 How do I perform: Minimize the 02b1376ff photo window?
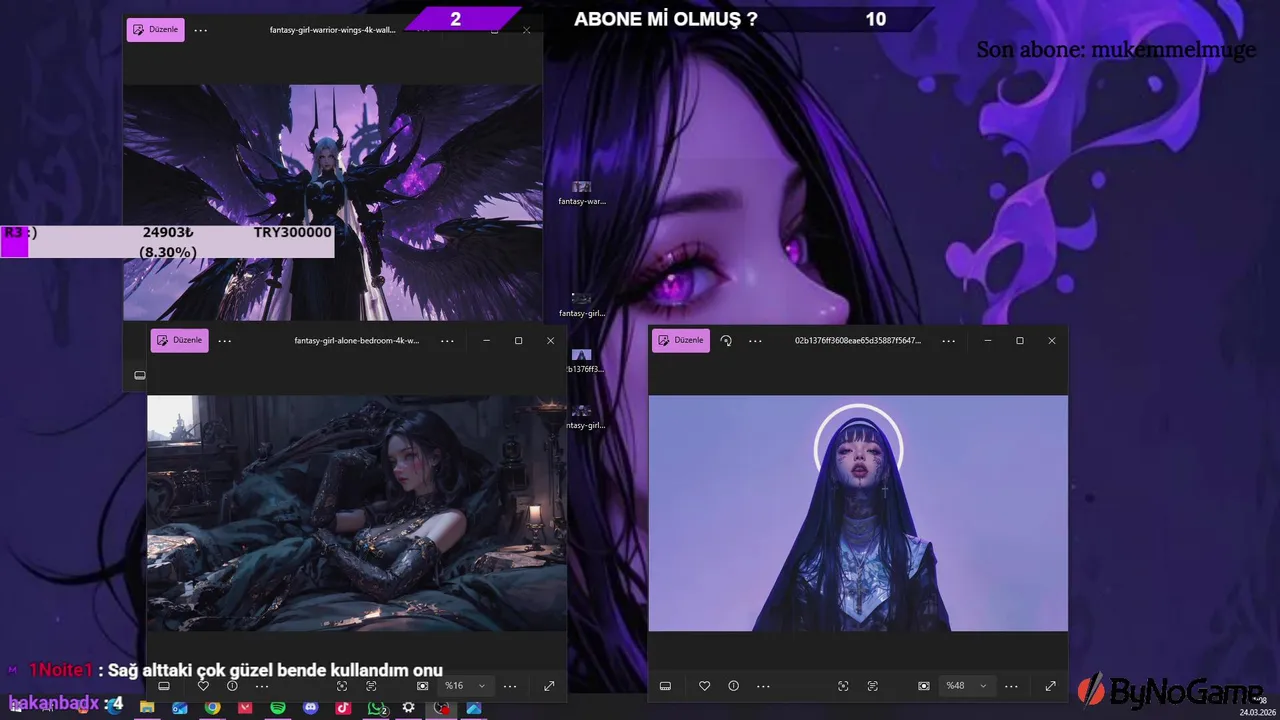(987, 341)
